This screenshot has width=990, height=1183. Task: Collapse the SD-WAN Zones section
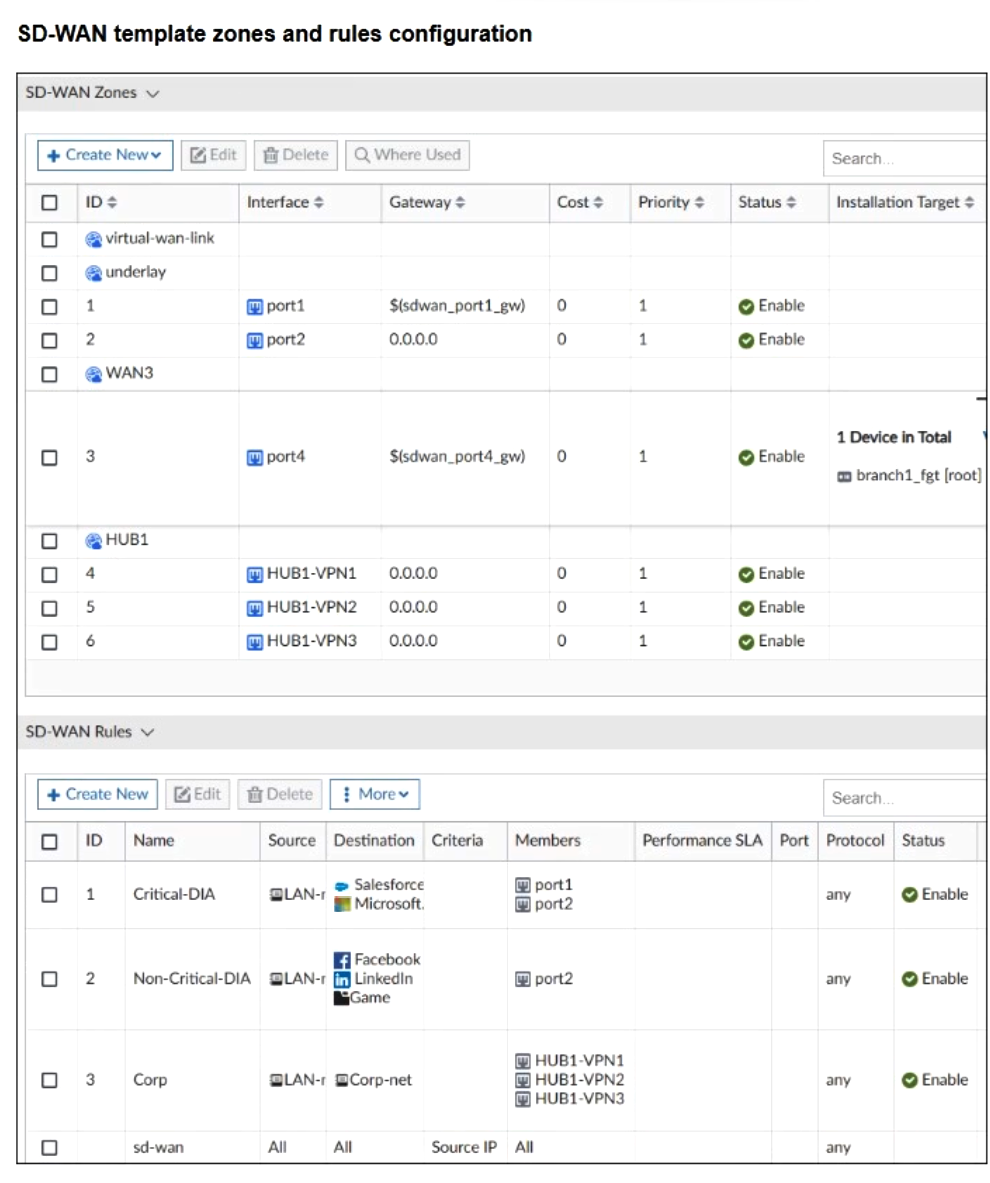153,94
